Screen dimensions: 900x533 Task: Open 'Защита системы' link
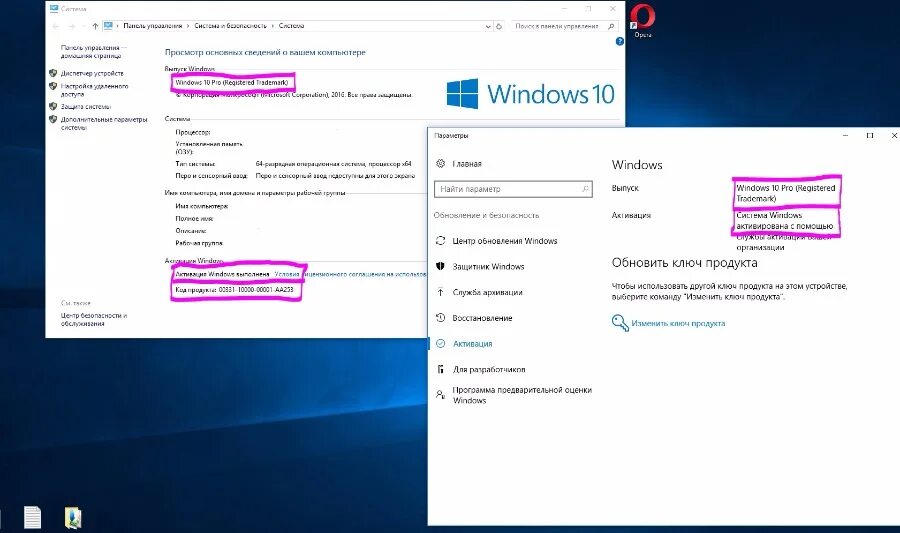[86, 107]
